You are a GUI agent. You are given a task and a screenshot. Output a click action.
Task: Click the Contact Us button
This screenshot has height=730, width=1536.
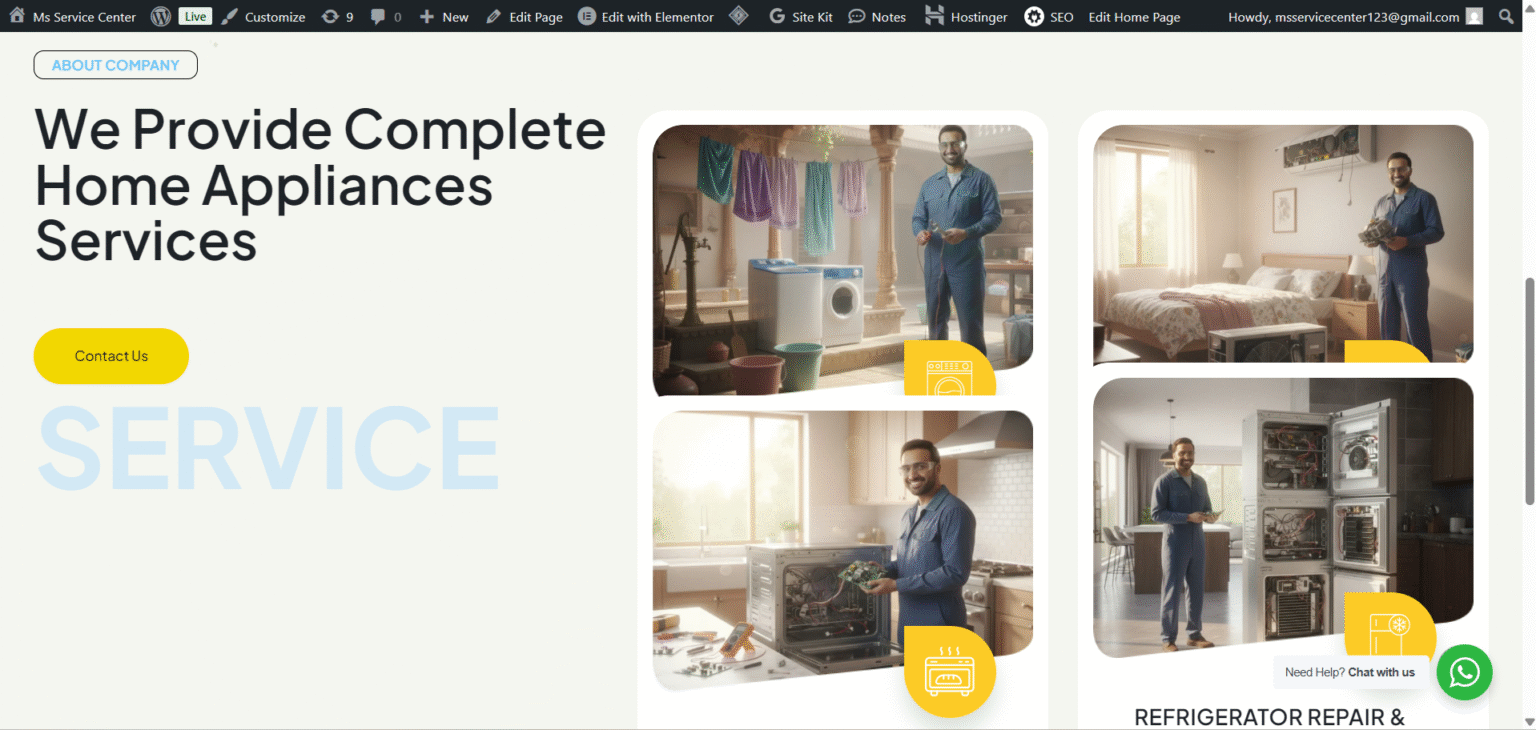click(111, 355)
